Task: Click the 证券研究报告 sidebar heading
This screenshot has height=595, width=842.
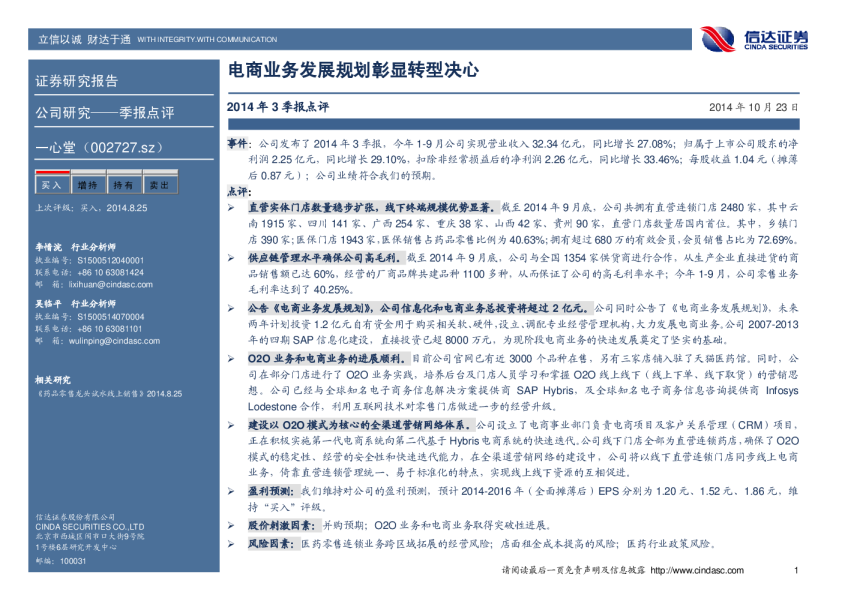Action: (x=77, y=81)
